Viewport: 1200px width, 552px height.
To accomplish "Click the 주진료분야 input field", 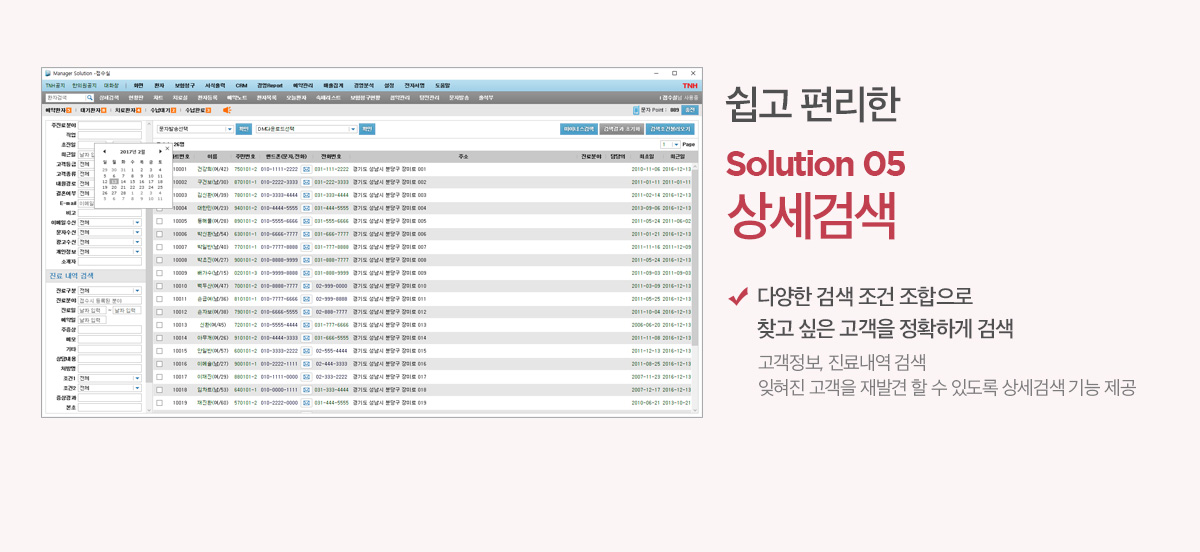I will (x=110, y=125).
